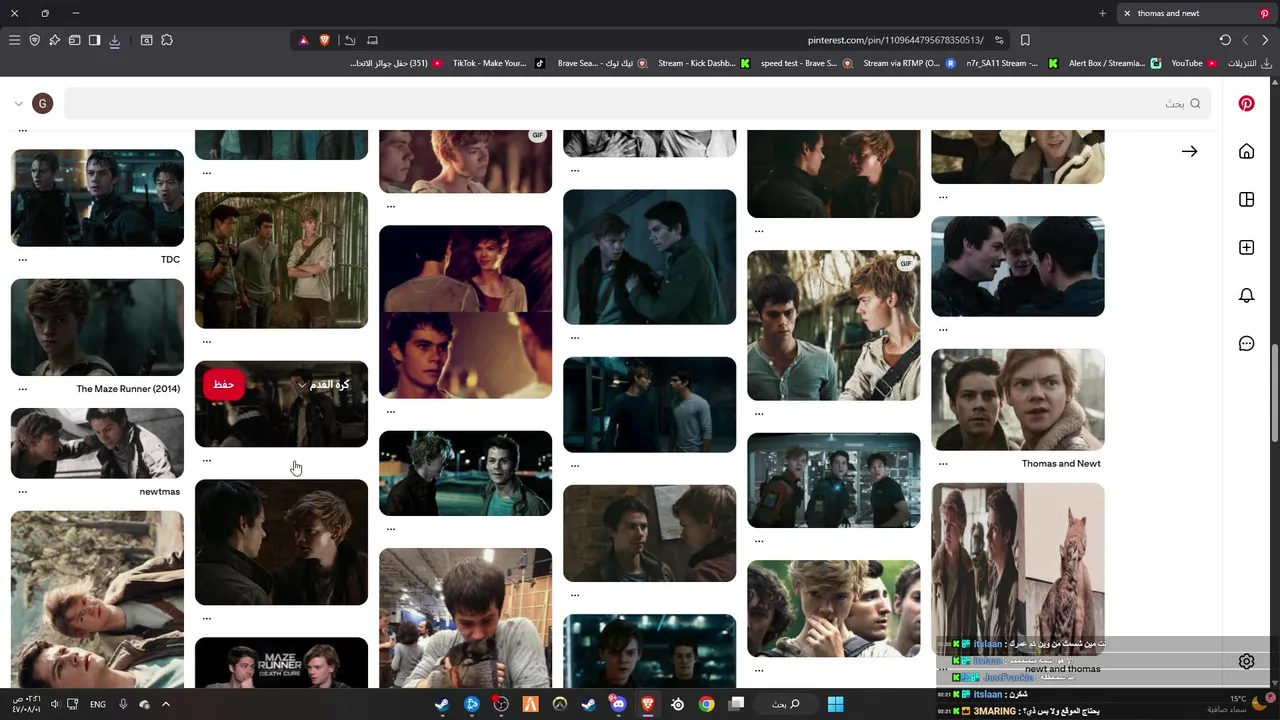Open the cat and man collage pin

[1017, 569]
